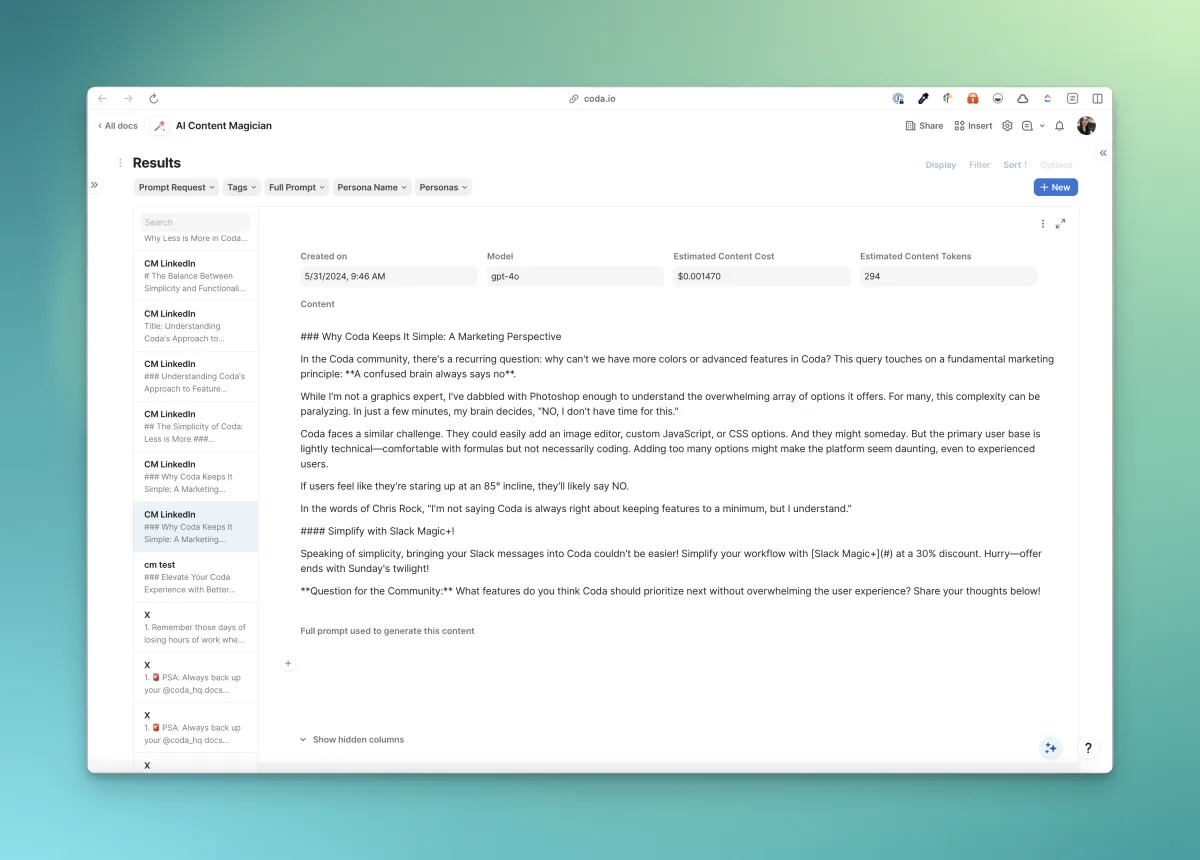Screen dimensions: 1200x860
Task: Click the Created on date field
Action: 388,276
